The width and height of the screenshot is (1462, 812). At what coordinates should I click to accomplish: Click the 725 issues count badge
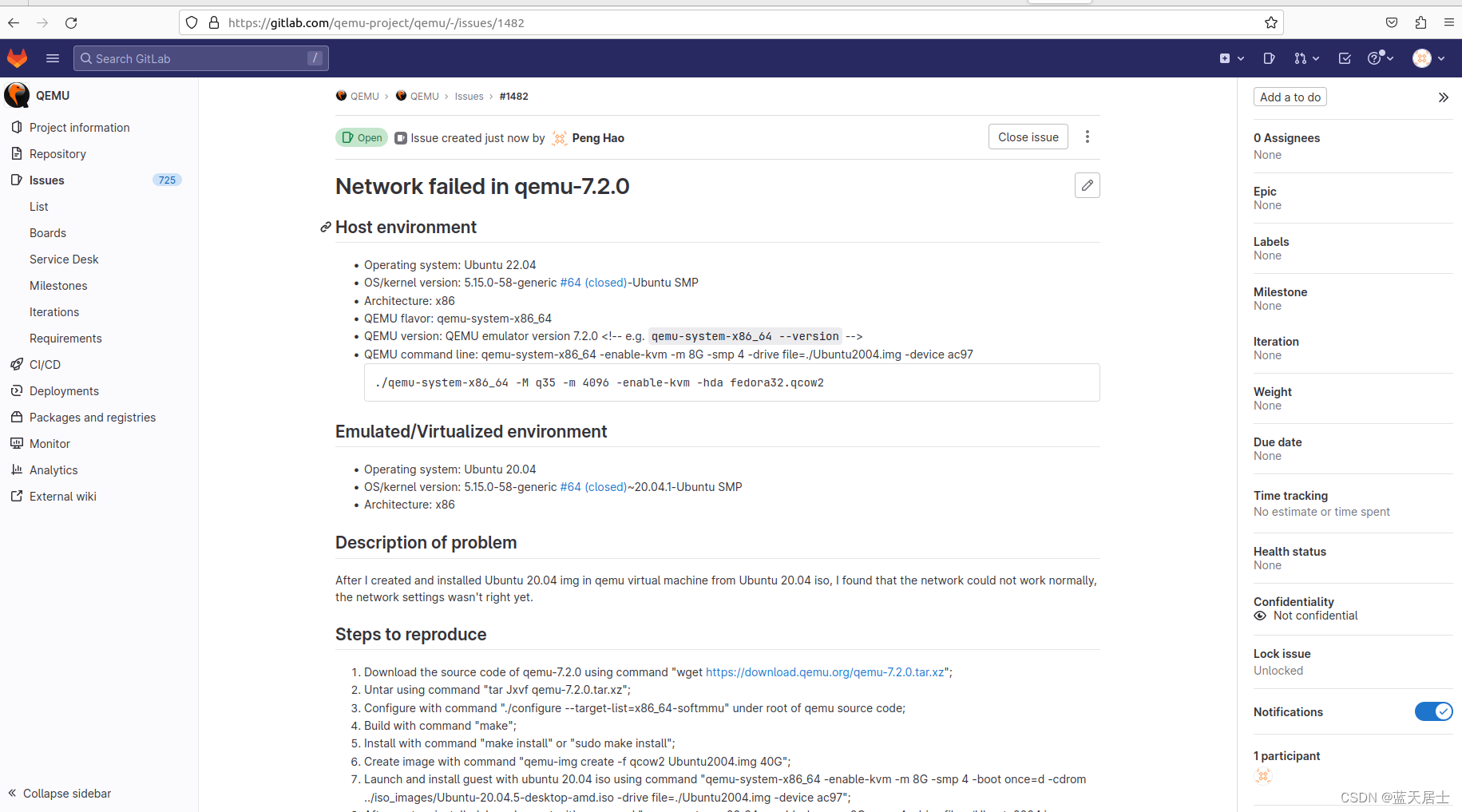pos(167,180)
